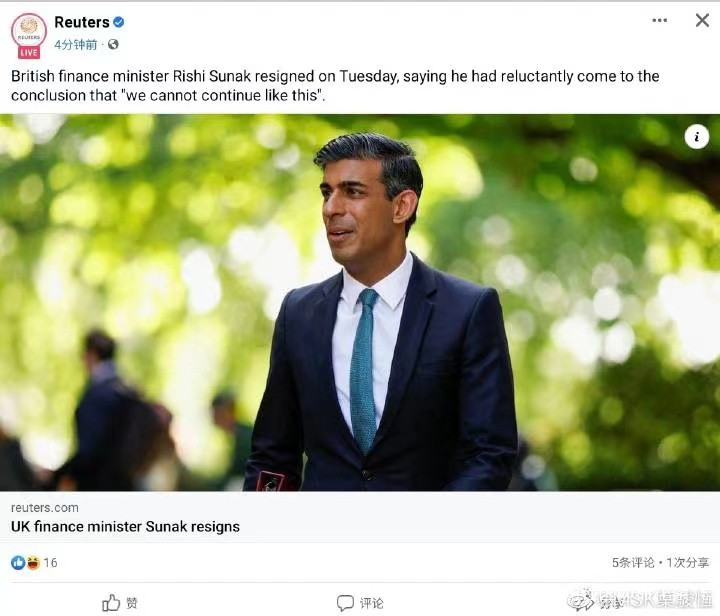Click the comment speech-bubble icon

(345, 602)
